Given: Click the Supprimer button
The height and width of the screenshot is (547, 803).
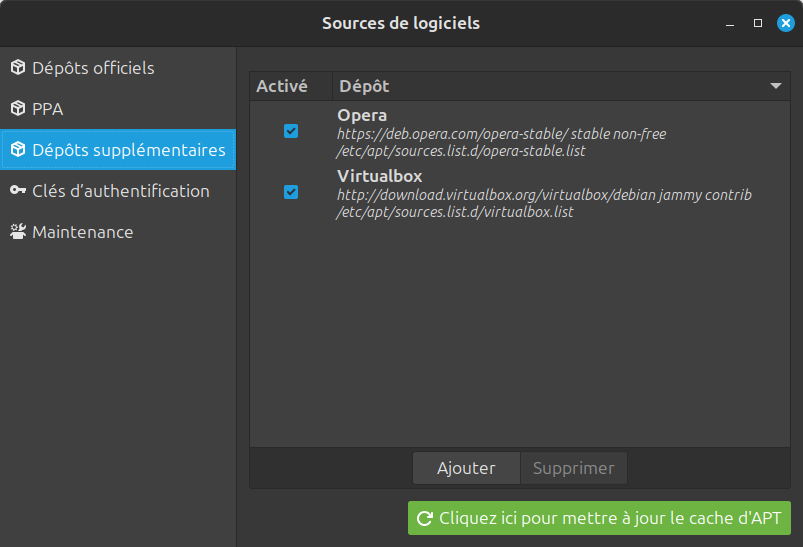Looking at the screenshot, I should pos(574,468).
